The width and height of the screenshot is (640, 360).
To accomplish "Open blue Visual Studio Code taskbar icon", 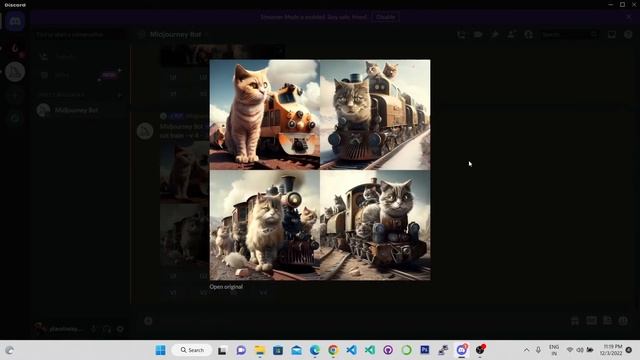I will pos(351,350).
